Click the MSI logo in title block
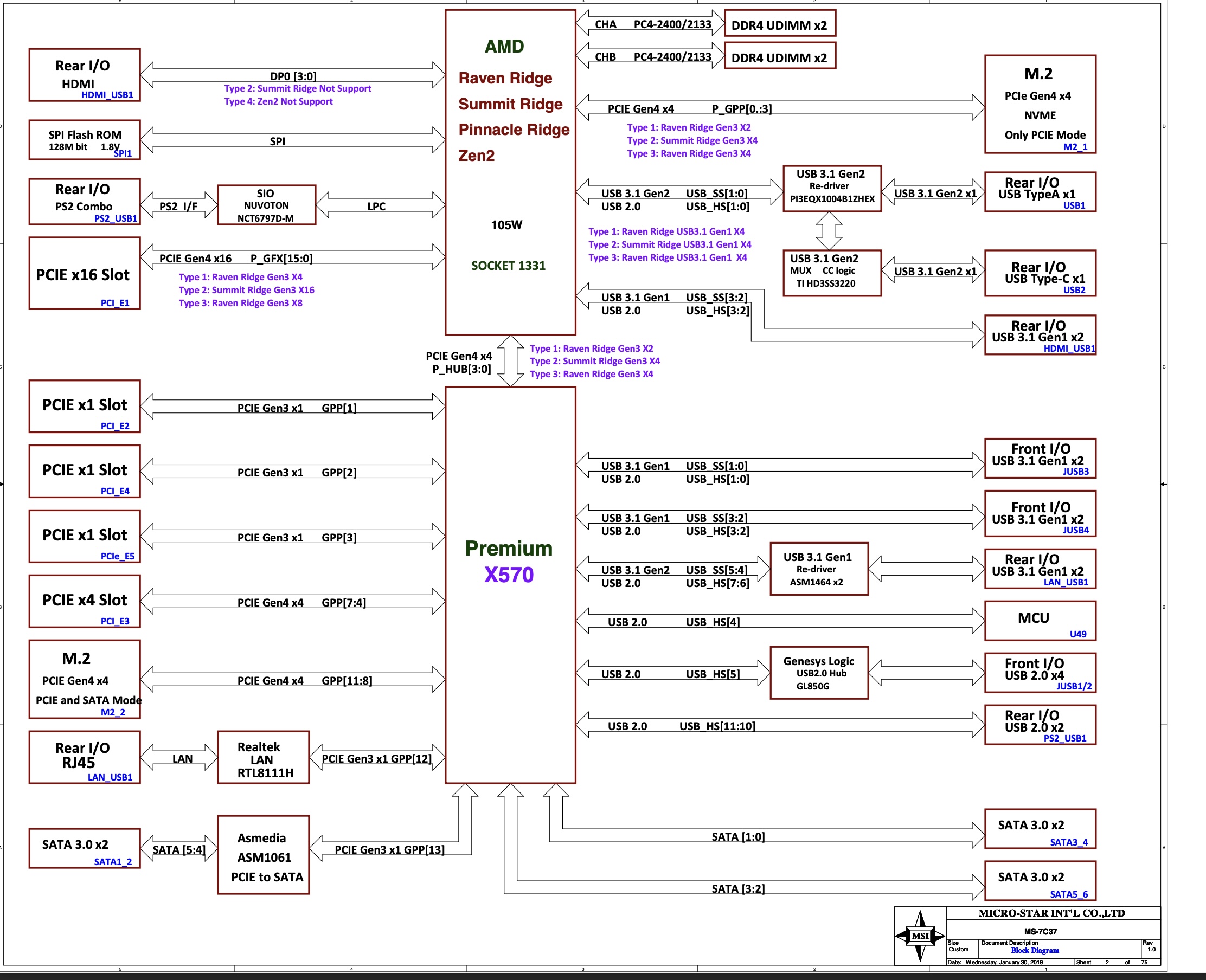1206x980 pixels. click(920, 936)
